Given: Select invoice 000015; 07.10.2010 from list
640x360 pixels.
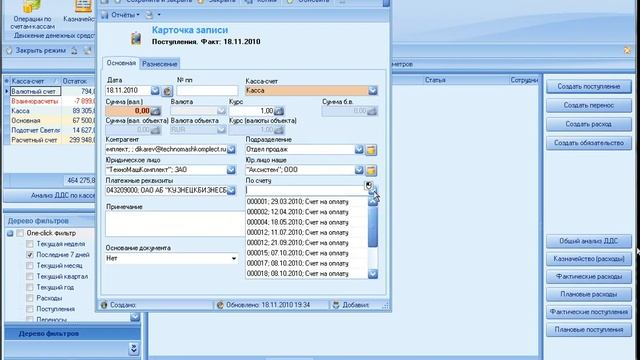Looking at the screenshot, I should coord(307,253).
